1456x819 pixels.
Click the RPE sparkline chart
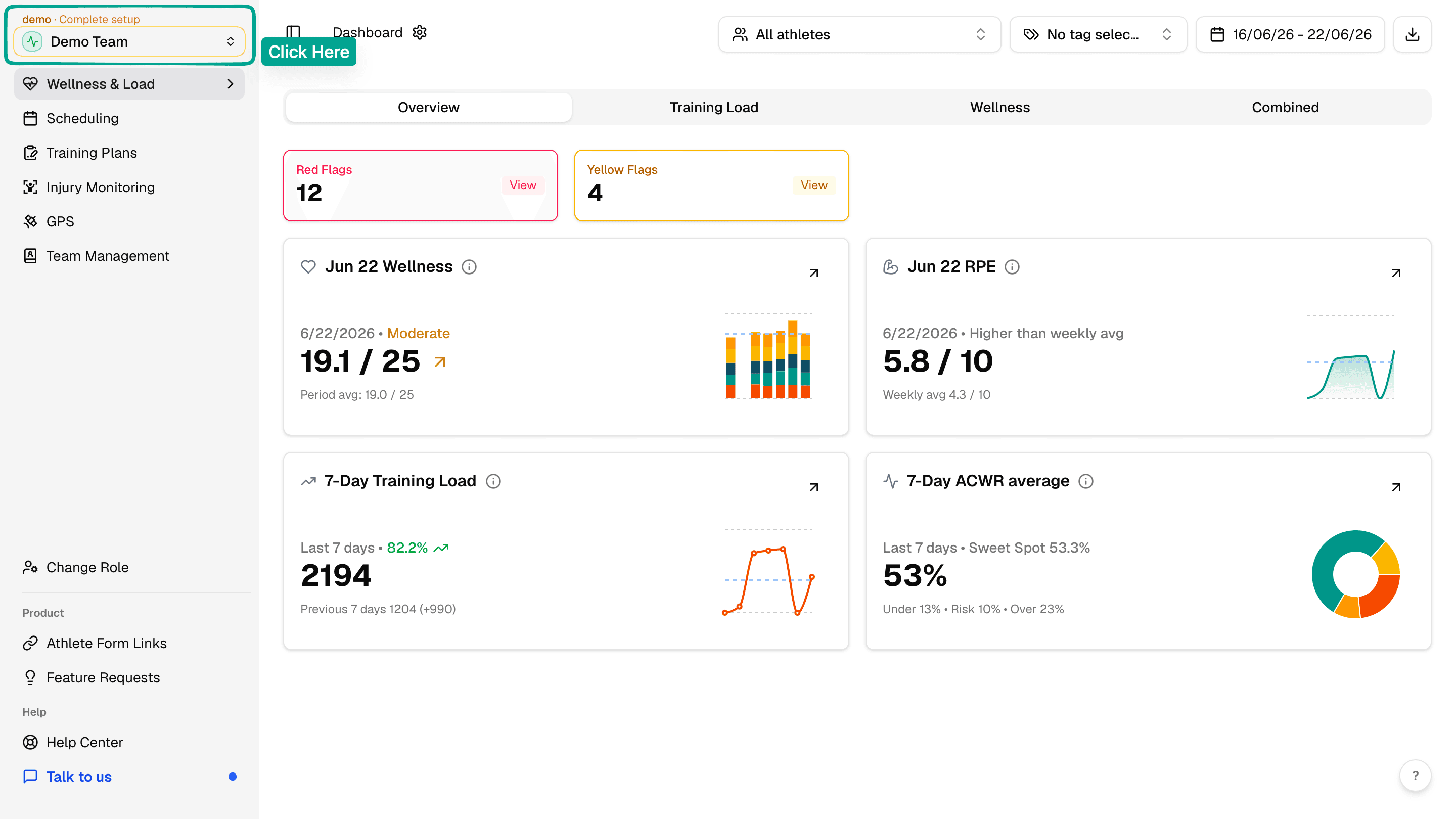[1351, 357]
